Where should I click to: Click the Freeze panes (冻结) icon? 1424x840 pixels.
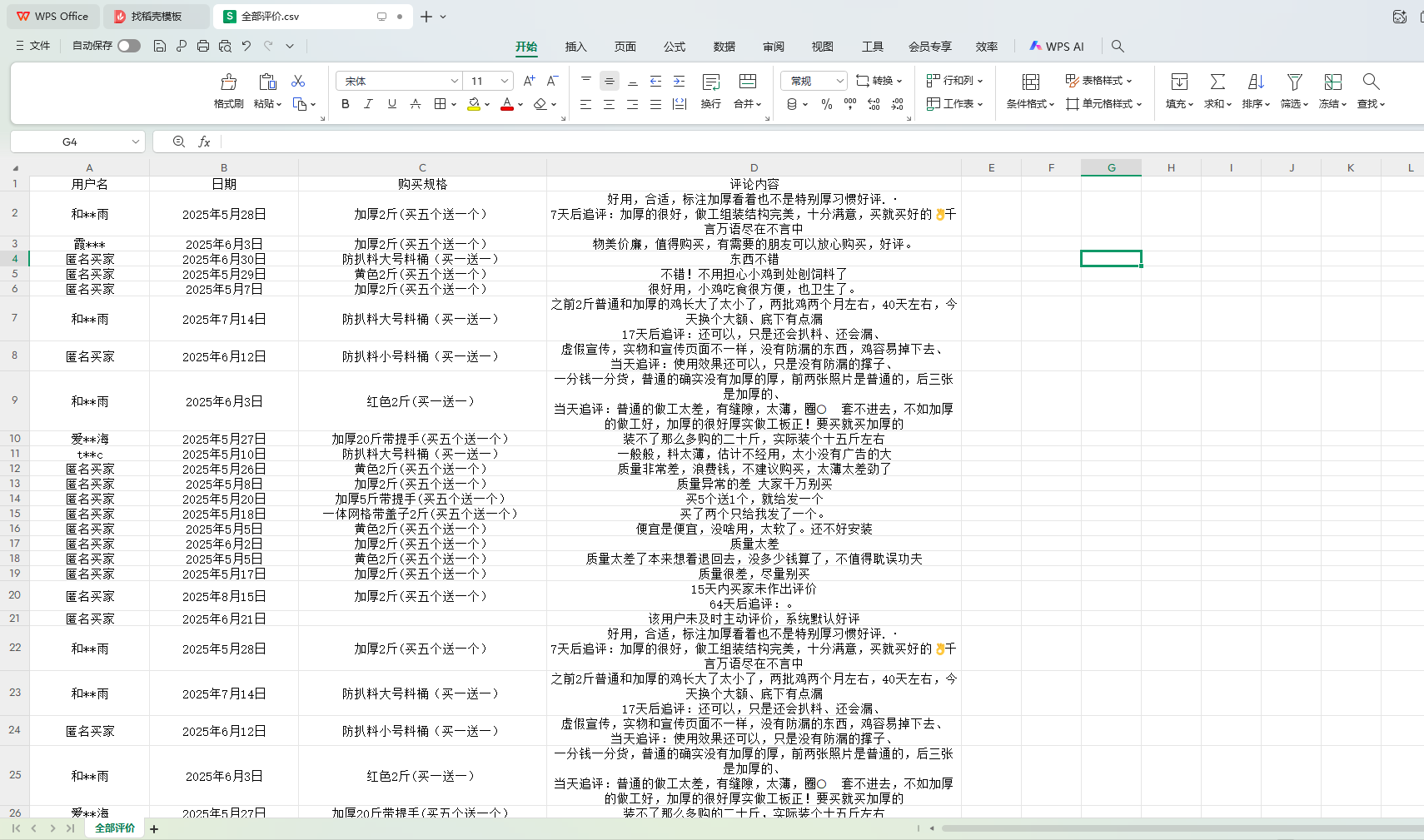pos(1332,82)
